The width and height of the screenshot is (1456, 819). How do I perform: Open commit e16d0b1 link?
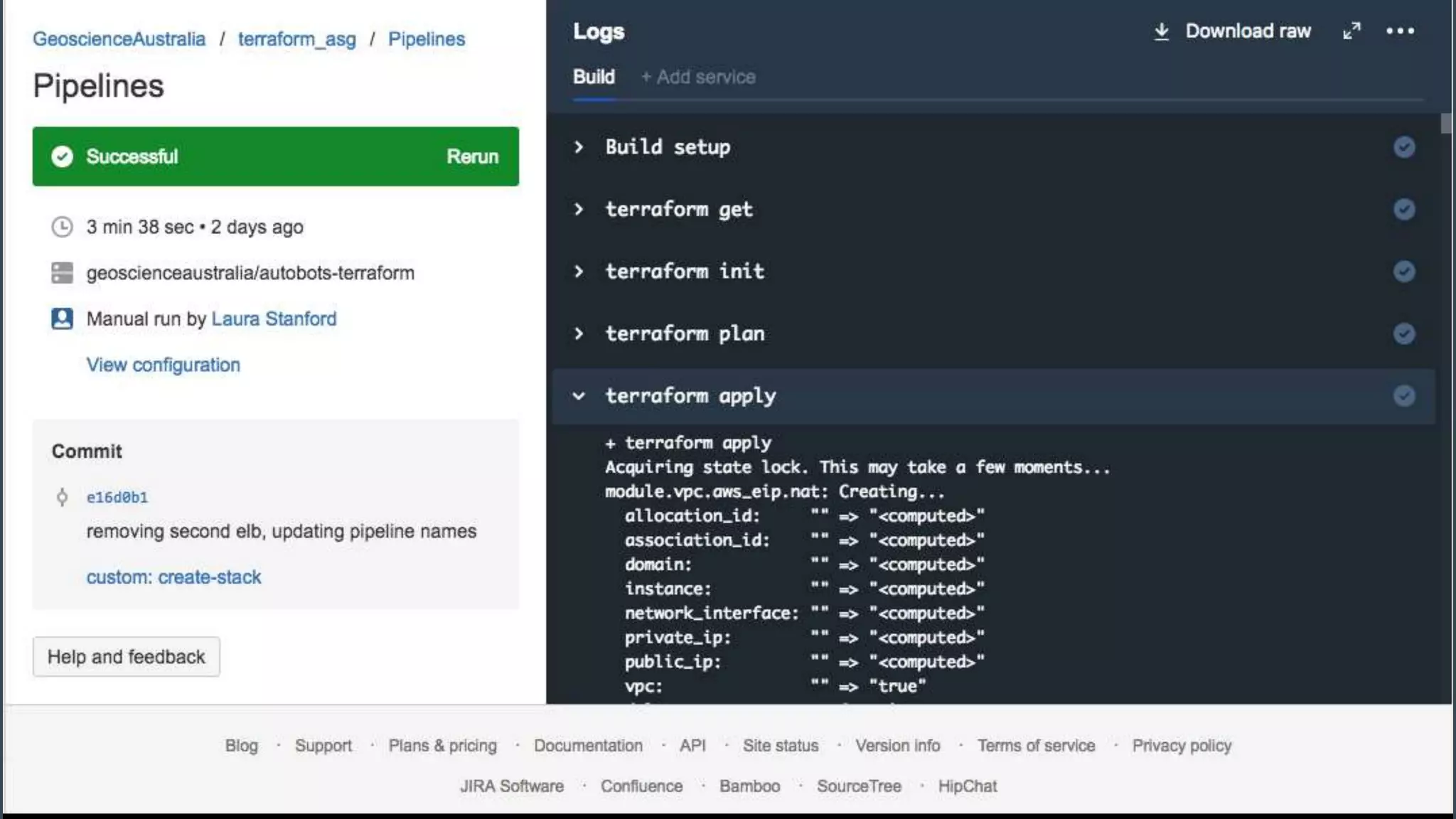(117, 498)
